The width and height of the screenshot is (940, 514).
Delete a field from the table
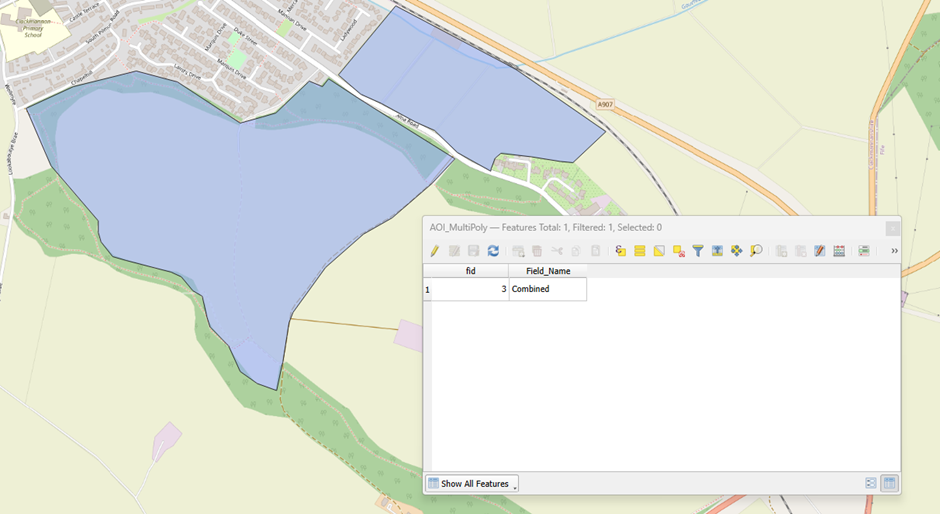click(x=800, y=251)
